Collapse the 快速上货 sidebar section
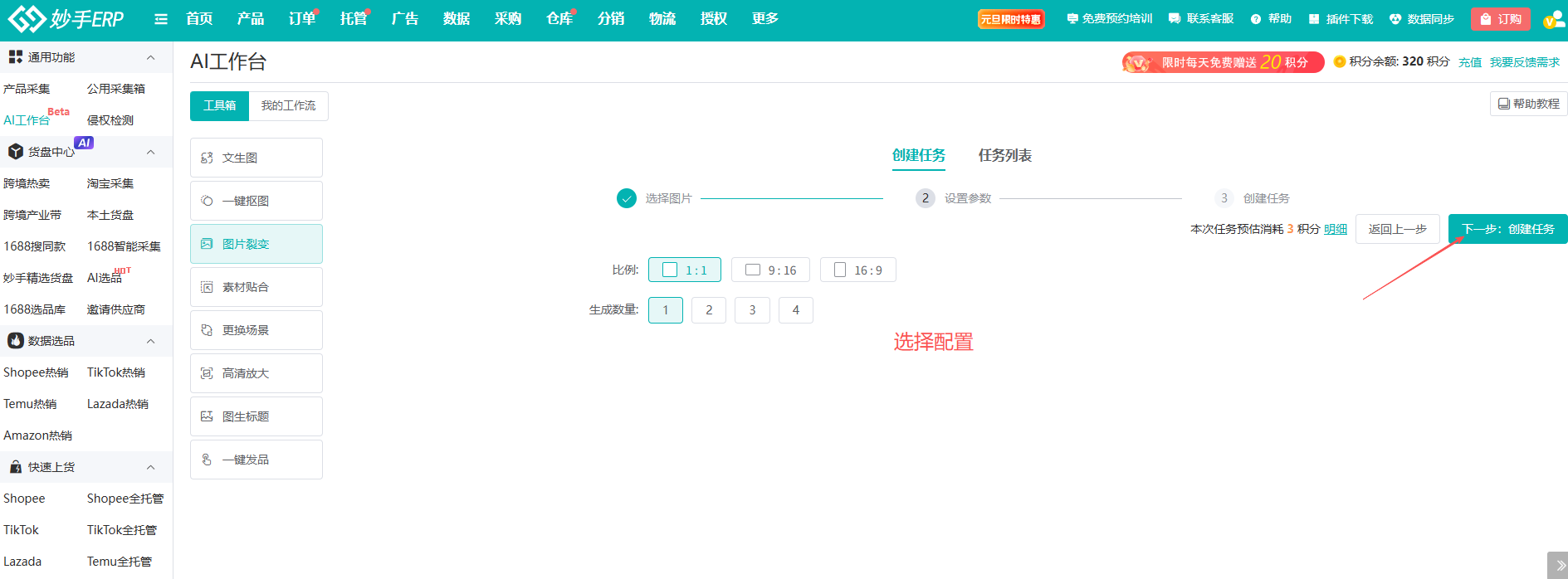1568x579 pixels. point(150,467)
